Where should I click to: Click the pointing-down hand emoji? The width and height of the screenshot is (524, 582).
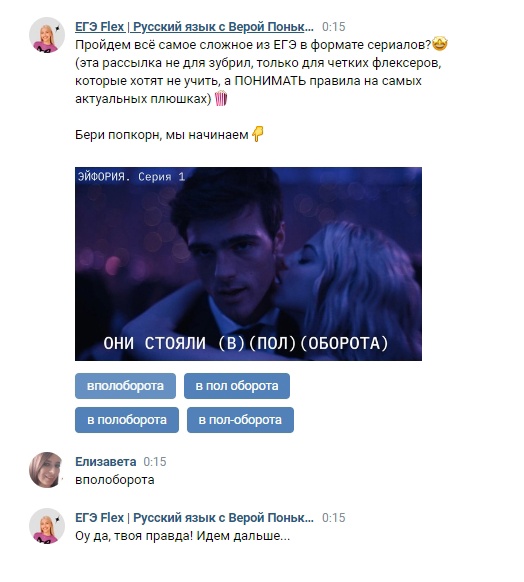(x=258, y=134)
